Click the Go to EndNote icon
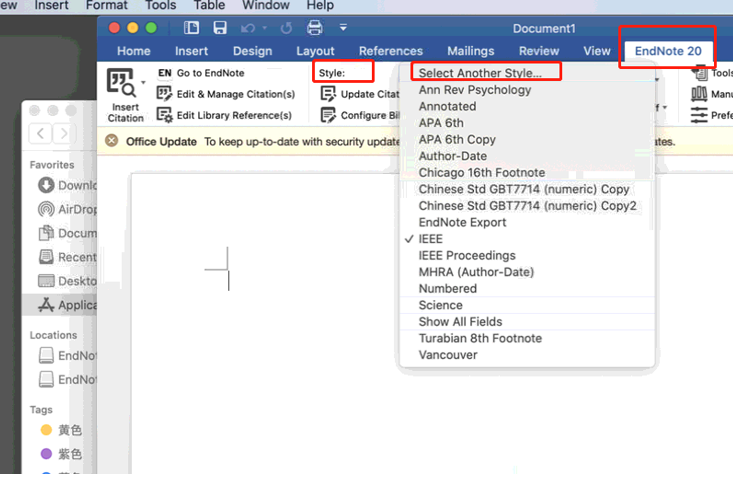 coord(165,73)
